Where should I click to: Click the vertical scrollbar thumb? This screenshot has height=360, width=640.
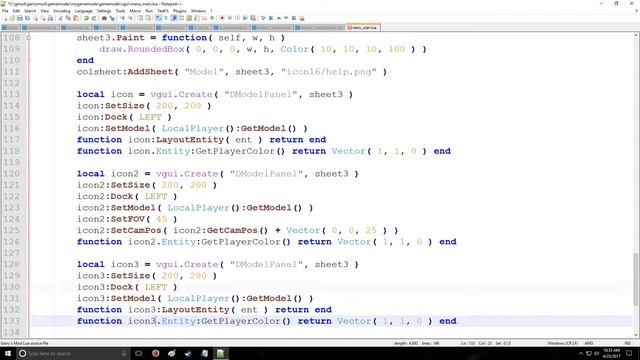636,279
